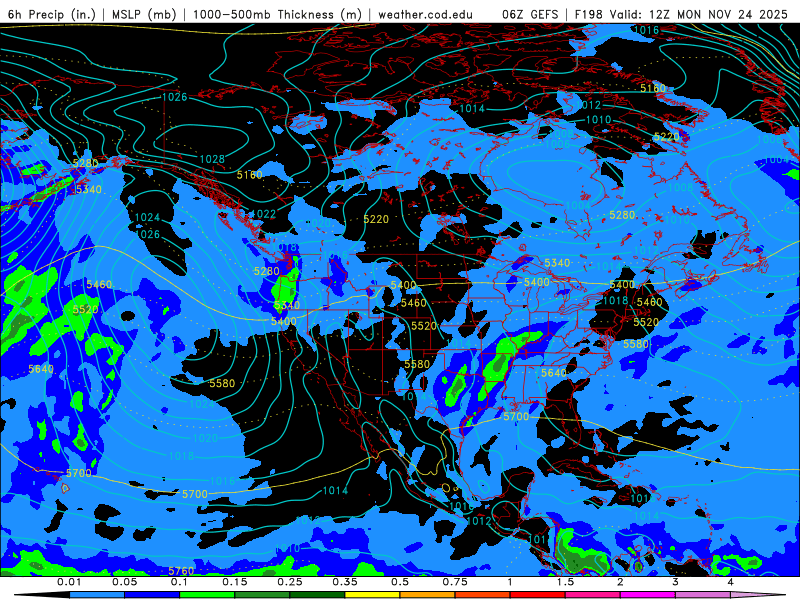Click the red-orange 0.75 legend swatch
This screenshot has width=800, height=600.
(x=483, y=595)
